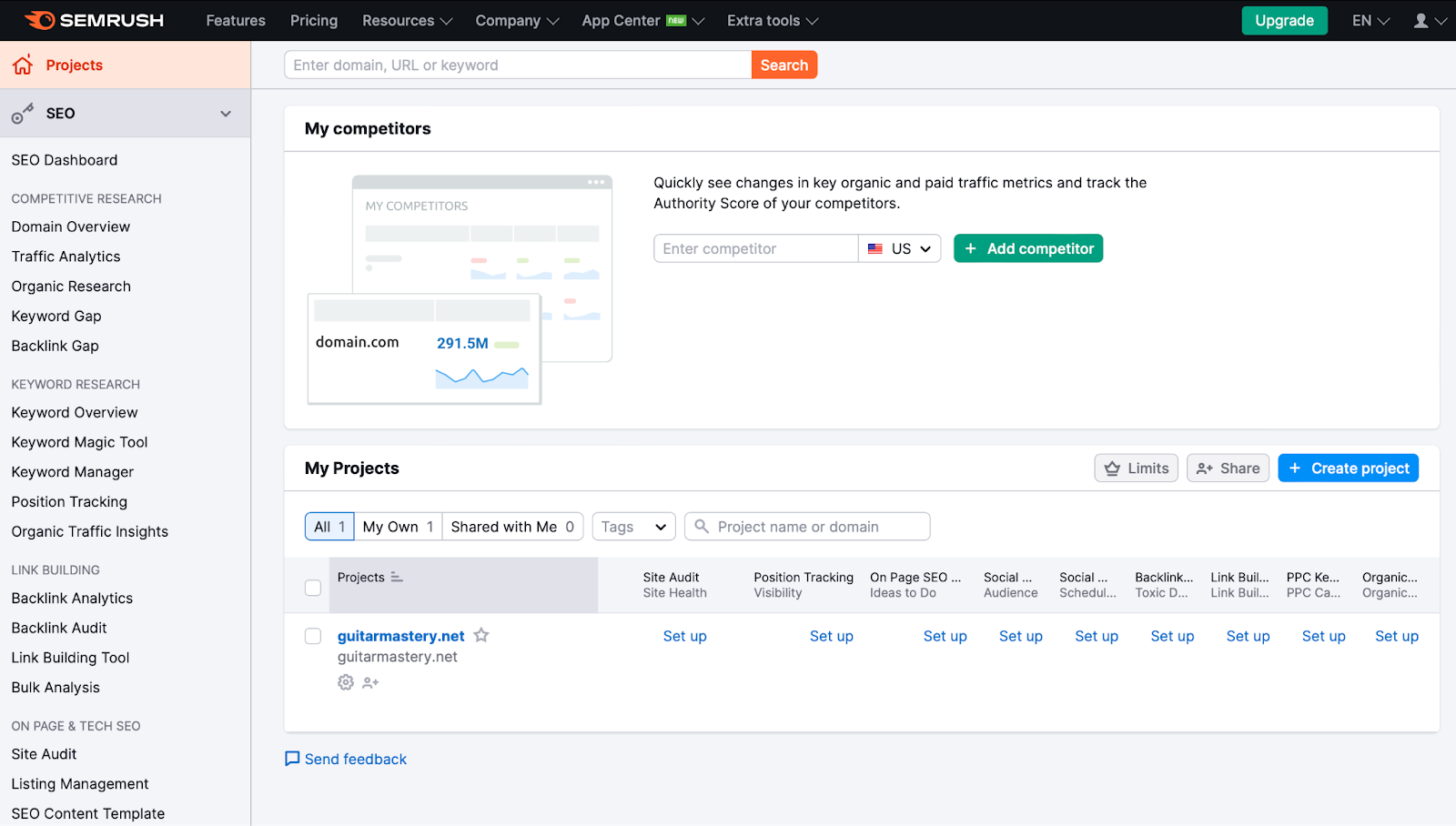Image resolution: width=1456 pixels, height=826 pixels.
Task: Set up Organic column for guitarmastery.net
Action: click(x=1397, y=636)
